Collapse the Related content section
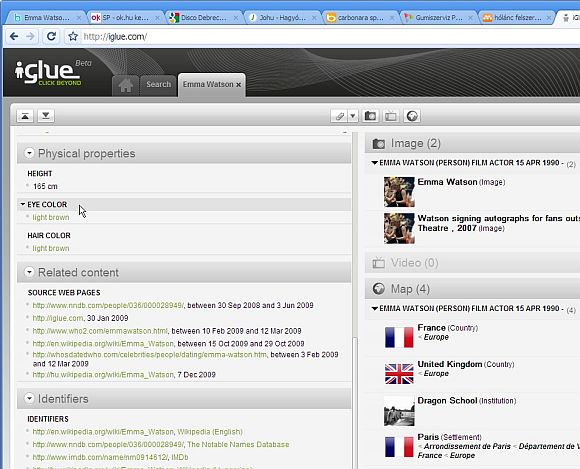This screenshot has width=580, height=469. point(29,272)
